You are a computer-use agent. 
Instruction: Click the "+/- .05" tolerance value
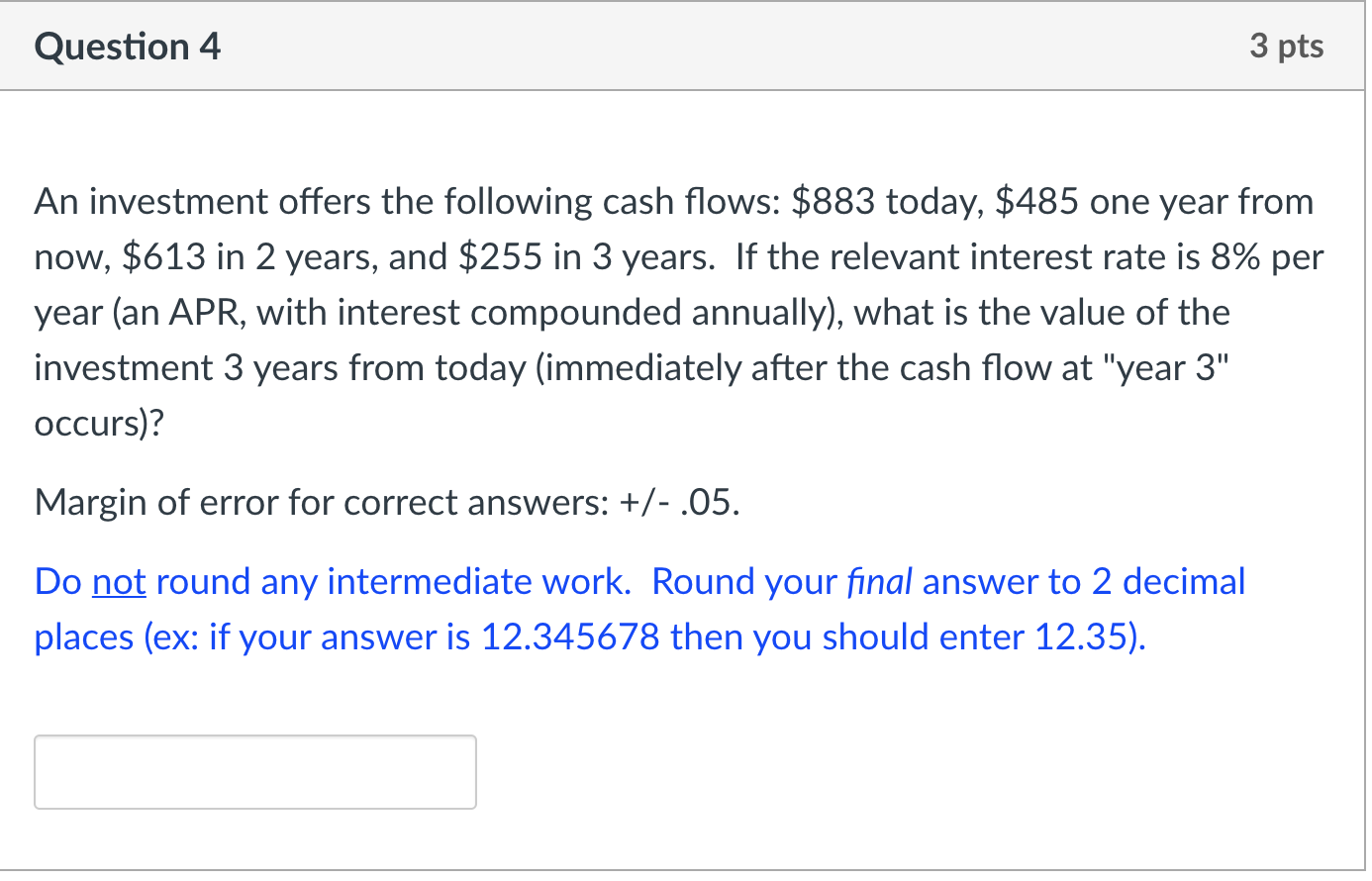click(x=678, y=503)
